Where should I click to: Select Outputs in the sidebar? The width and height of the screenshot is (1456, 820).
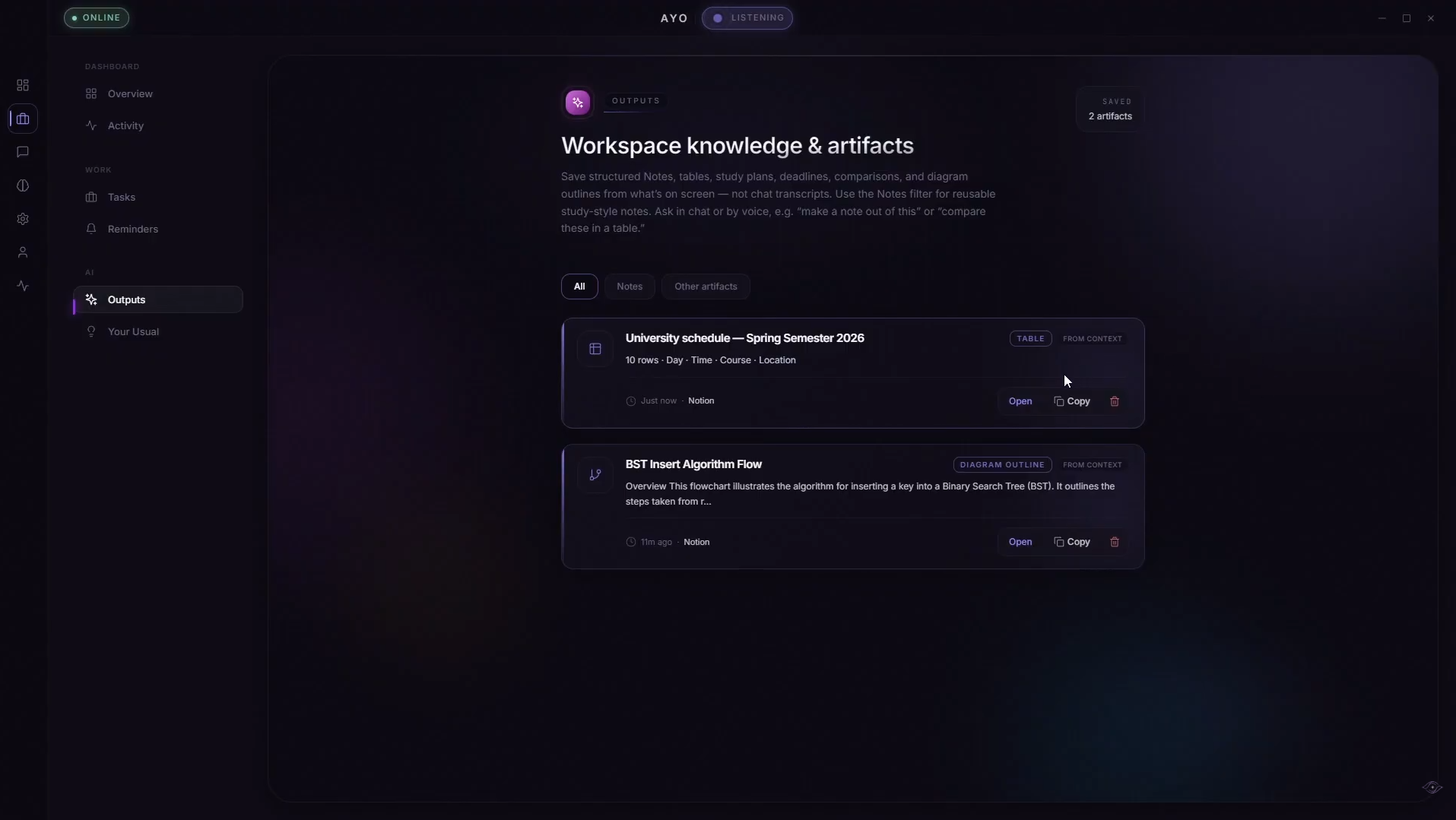click(x=158, y=299)
